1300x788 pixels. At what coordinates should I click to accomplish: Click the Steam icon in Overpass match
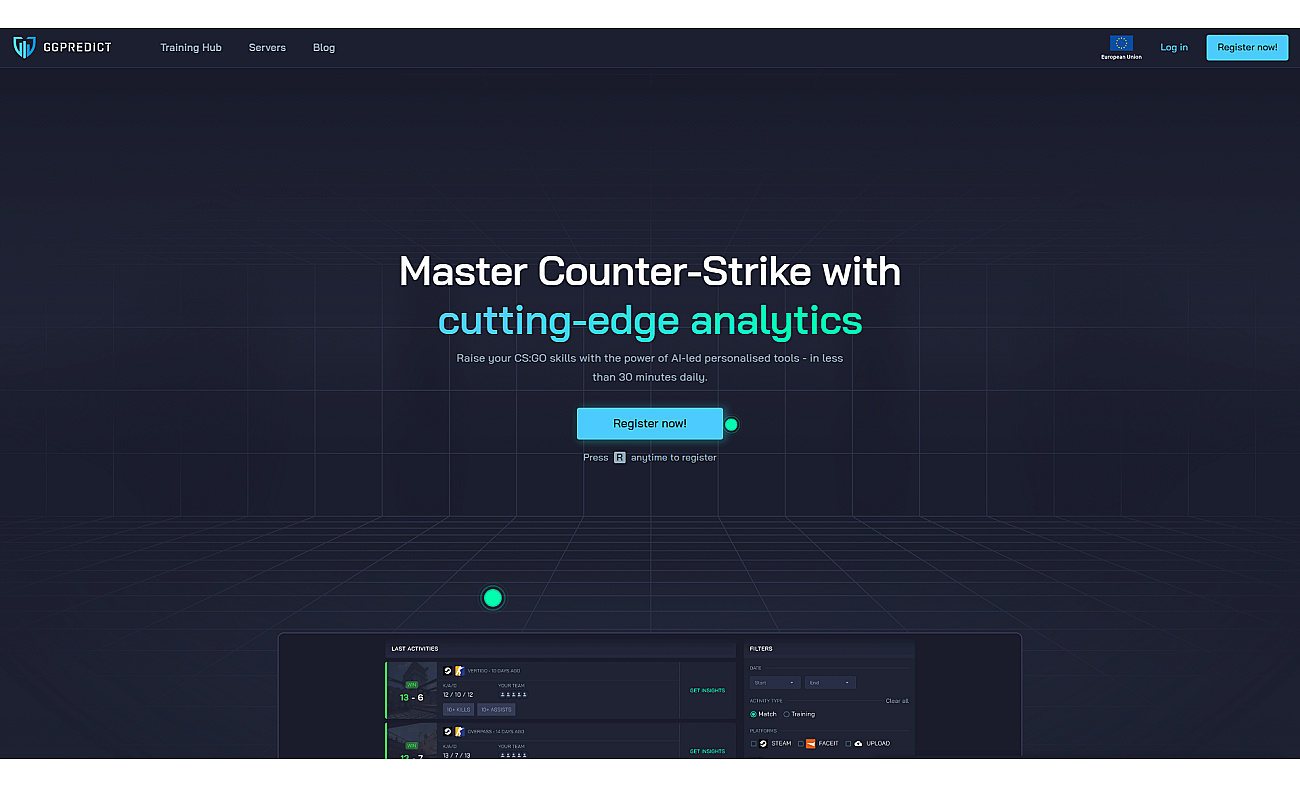pyautogui.click(x=448, y=732)
